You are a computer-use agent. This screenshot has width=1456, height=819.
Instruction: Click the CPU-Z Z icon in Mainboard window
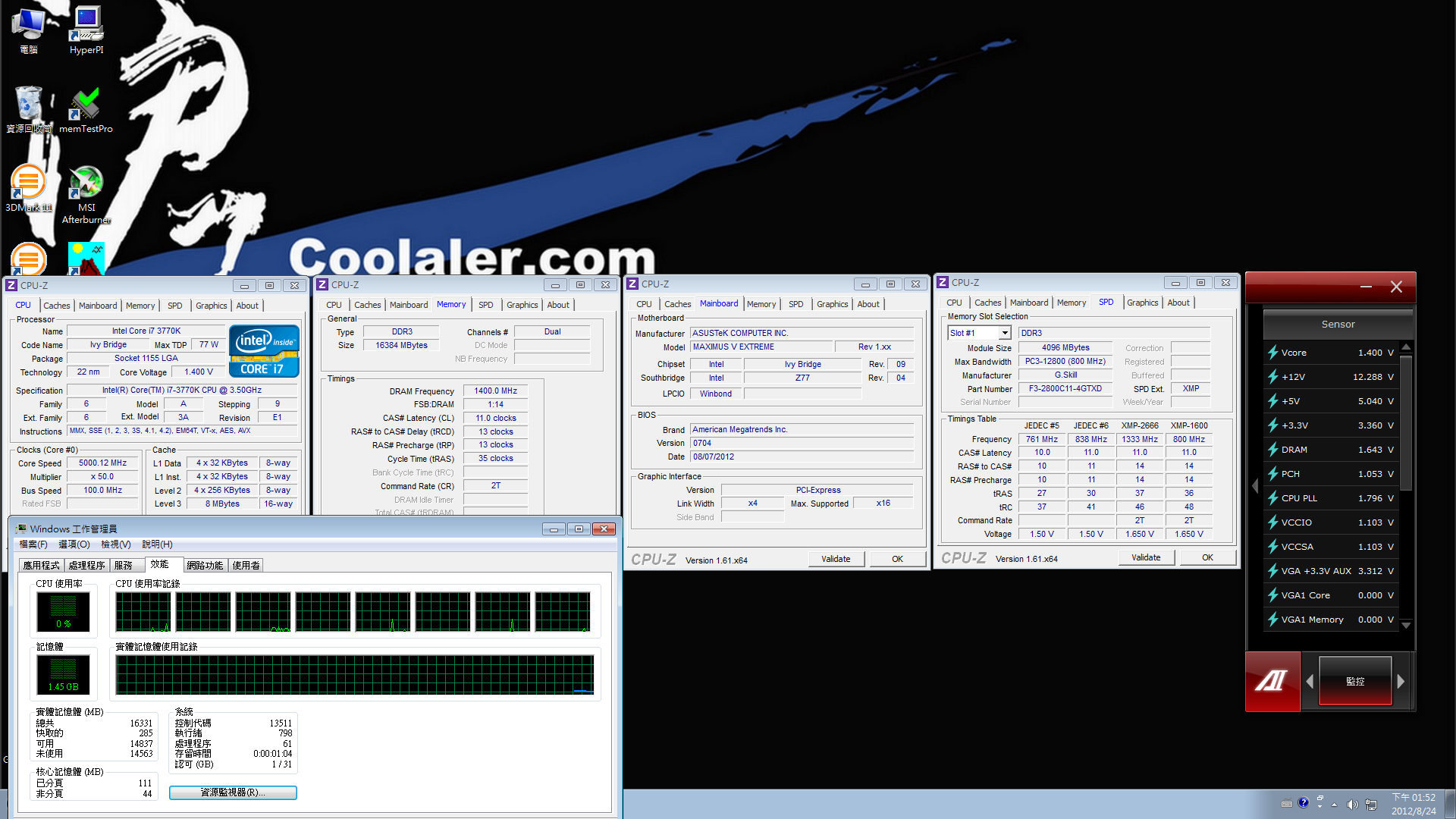coord(632,284)
